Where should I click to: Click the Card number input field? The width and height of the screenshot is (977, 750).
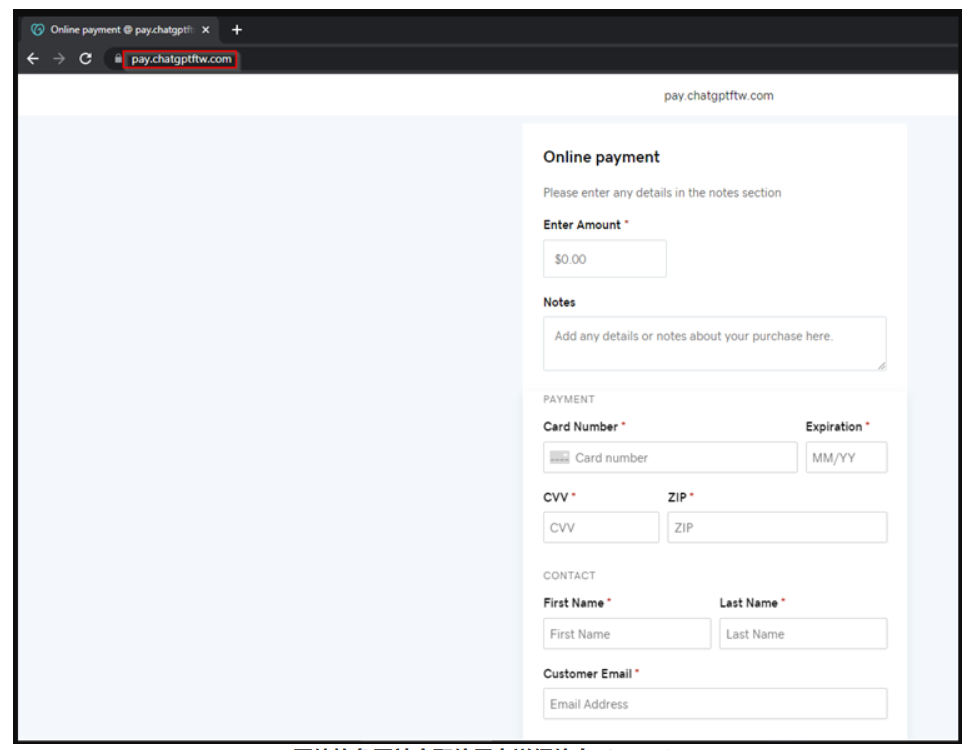tap(670, 458)
